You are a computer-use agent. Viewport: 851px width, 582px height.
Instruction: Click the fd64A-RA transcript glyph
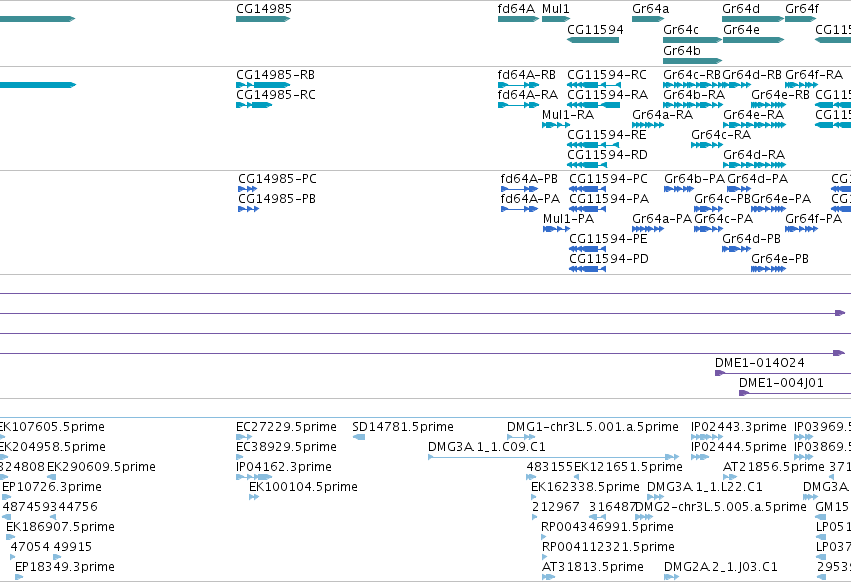518,105
